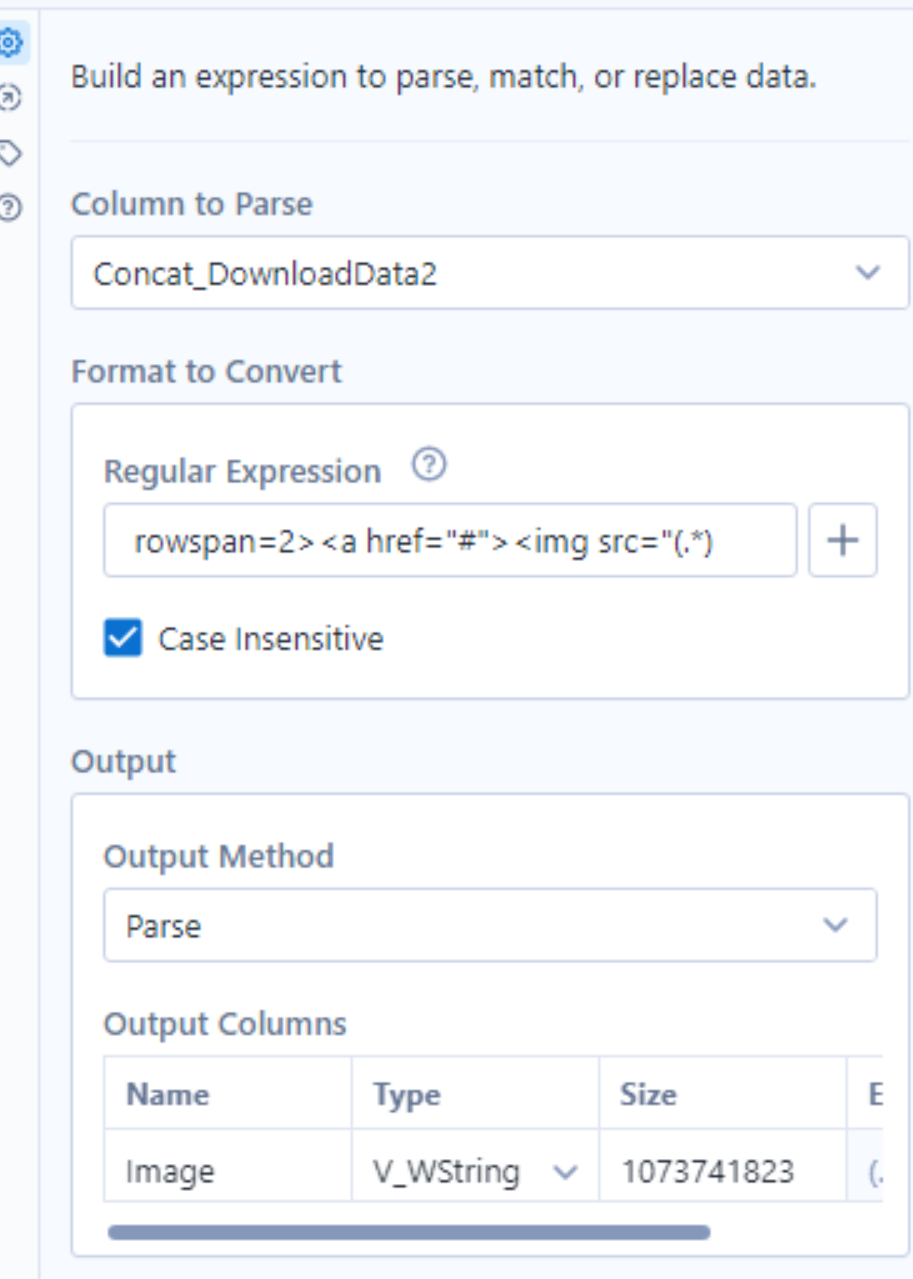Click the plus button beside regex field
Screen dimensions: 913x1279
pyautogui.click(x=842, y=541)
